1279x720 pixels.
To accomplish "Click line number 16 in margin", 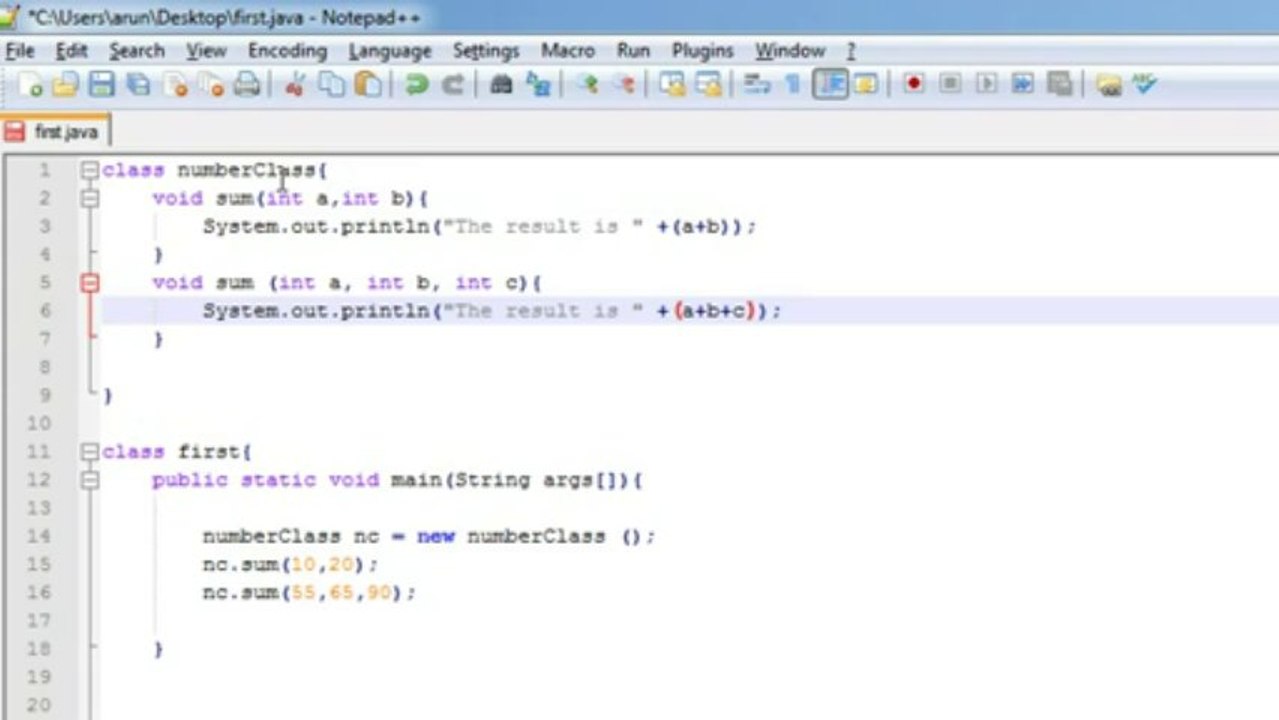I will pyautogui.click(x=39, y=593).
